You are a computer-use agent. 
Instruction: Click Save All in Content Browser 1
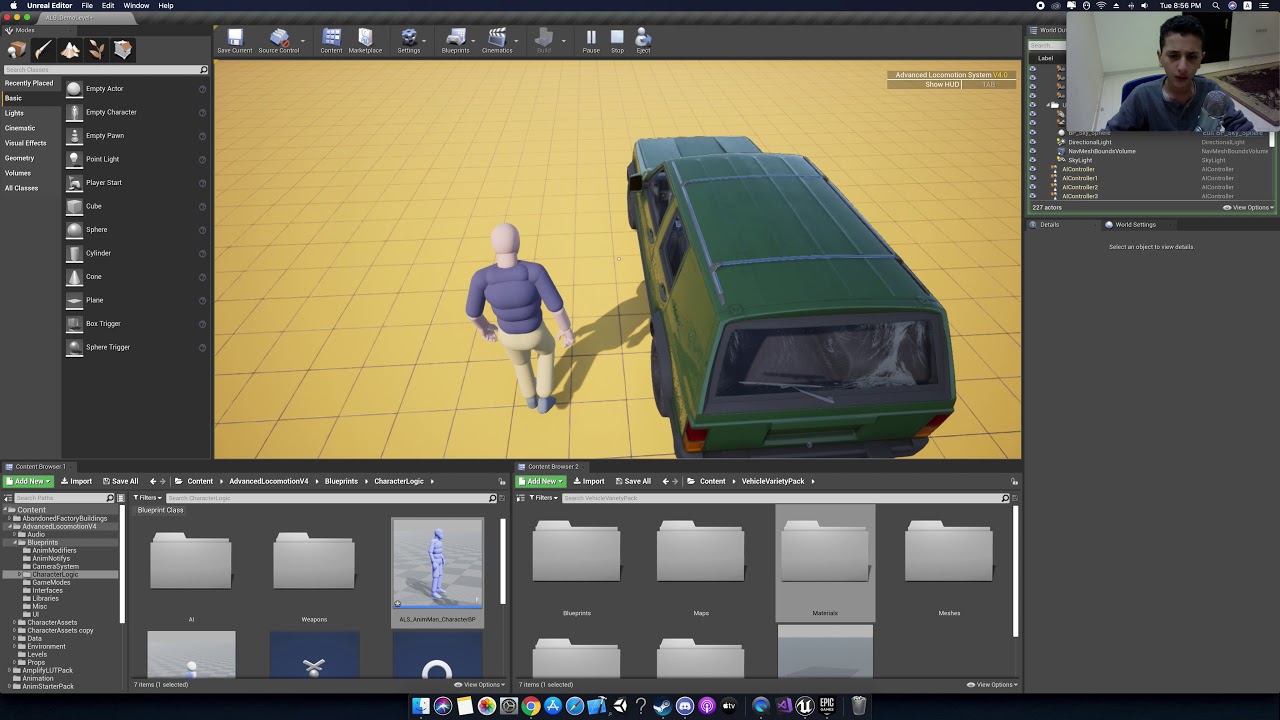pos(120,481)
